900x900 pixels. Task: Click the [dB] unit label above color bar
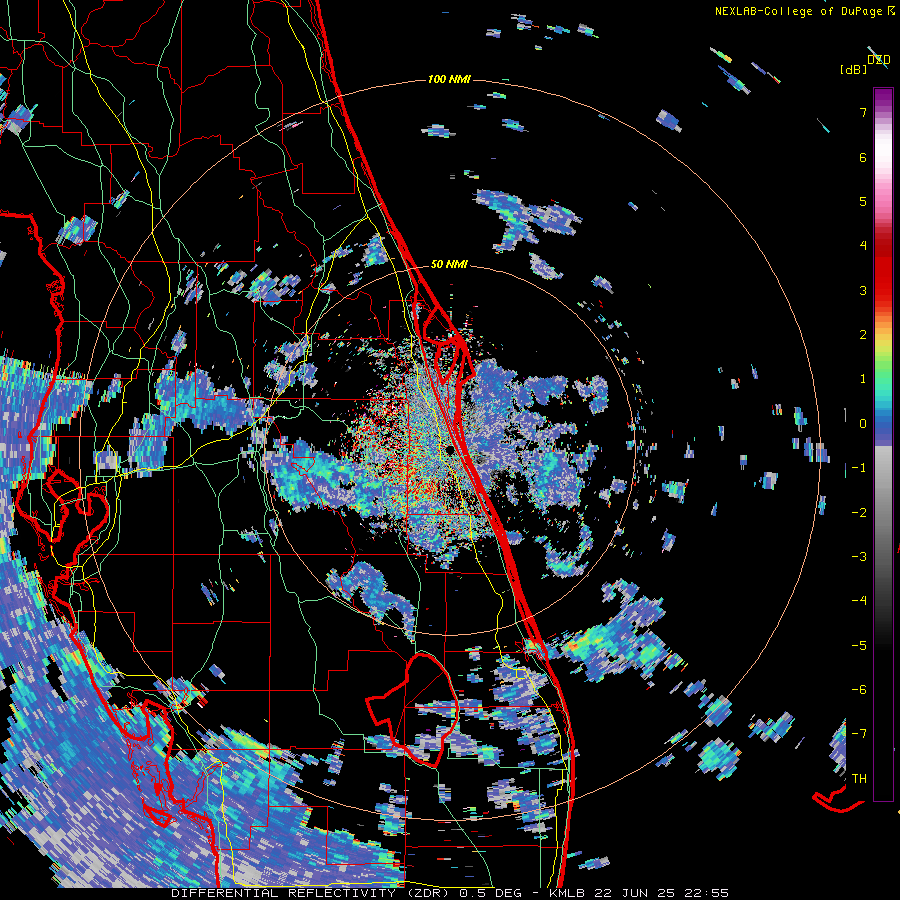point(853,69)
